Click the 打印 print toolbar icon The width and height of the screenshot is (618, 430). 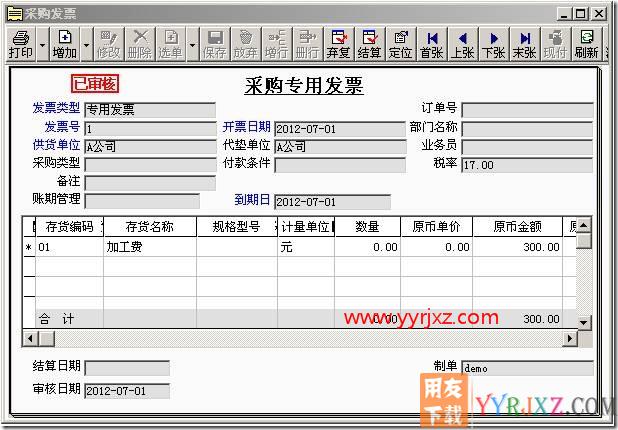21,44
